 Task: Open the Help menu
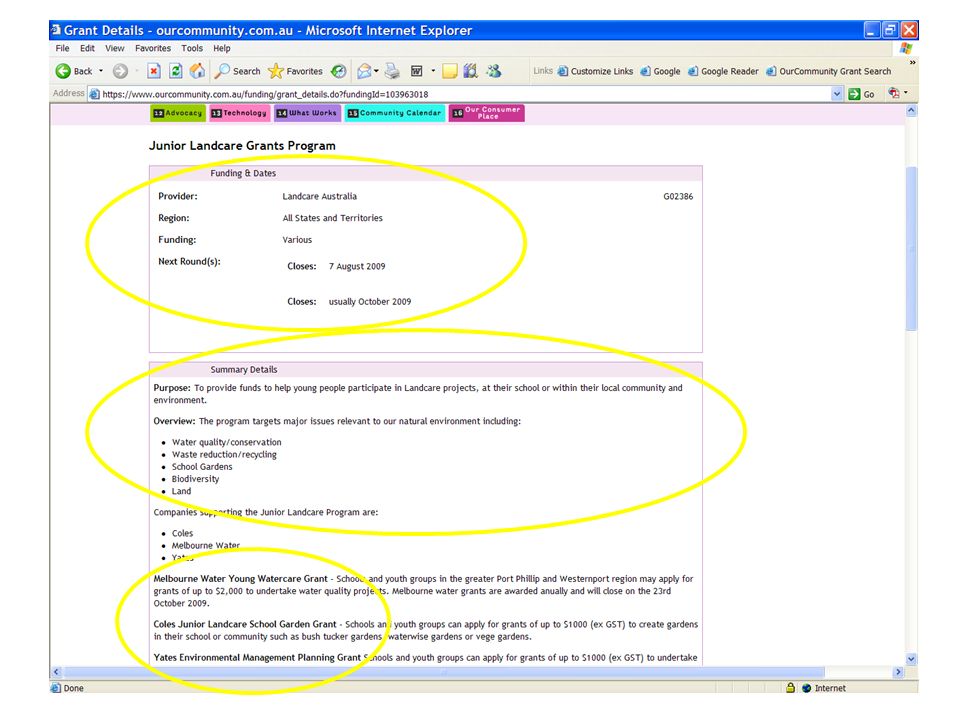coord(222,48)
